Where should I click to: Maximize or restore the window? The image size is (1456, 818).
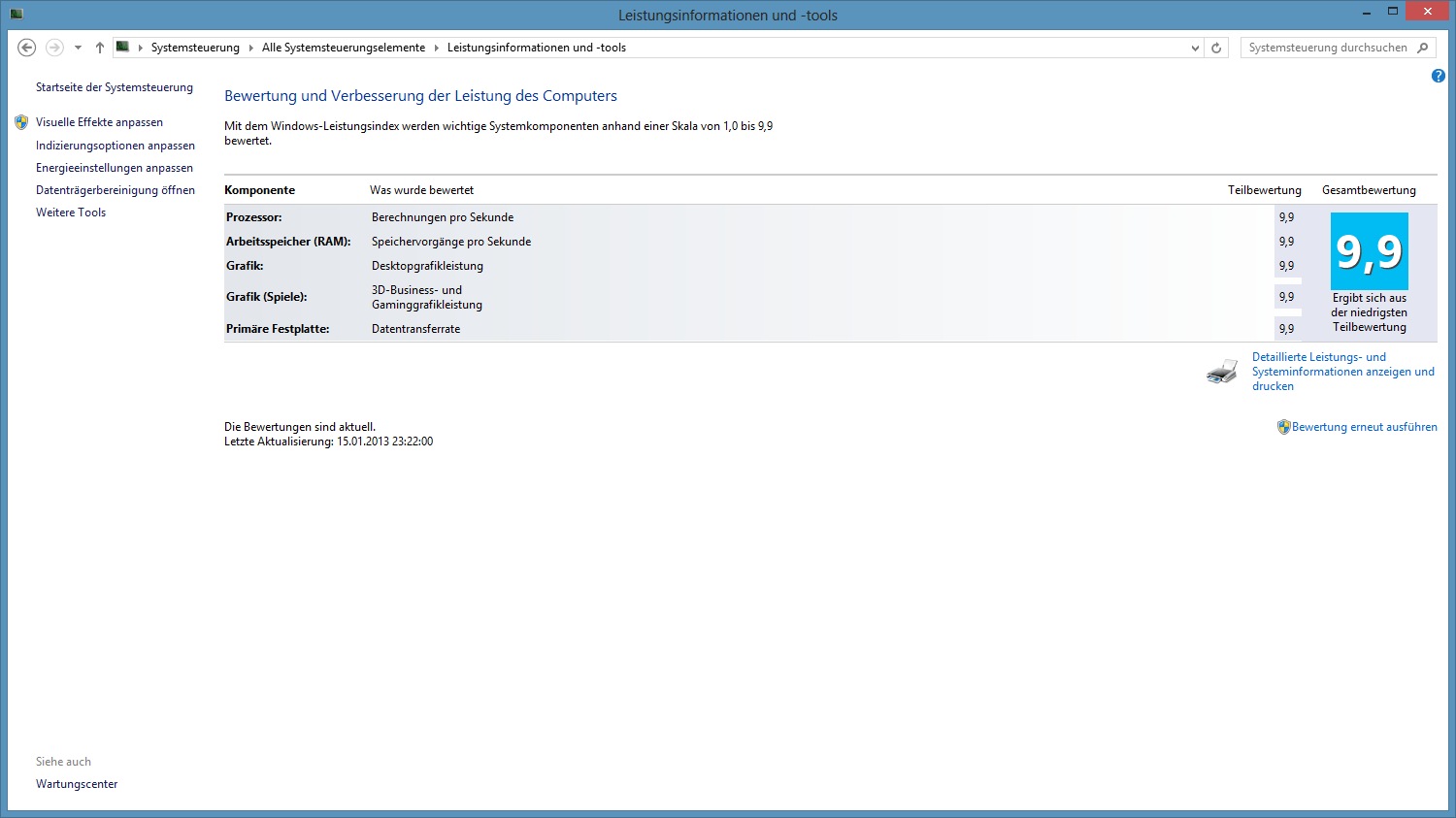(x=1393, y=12)
